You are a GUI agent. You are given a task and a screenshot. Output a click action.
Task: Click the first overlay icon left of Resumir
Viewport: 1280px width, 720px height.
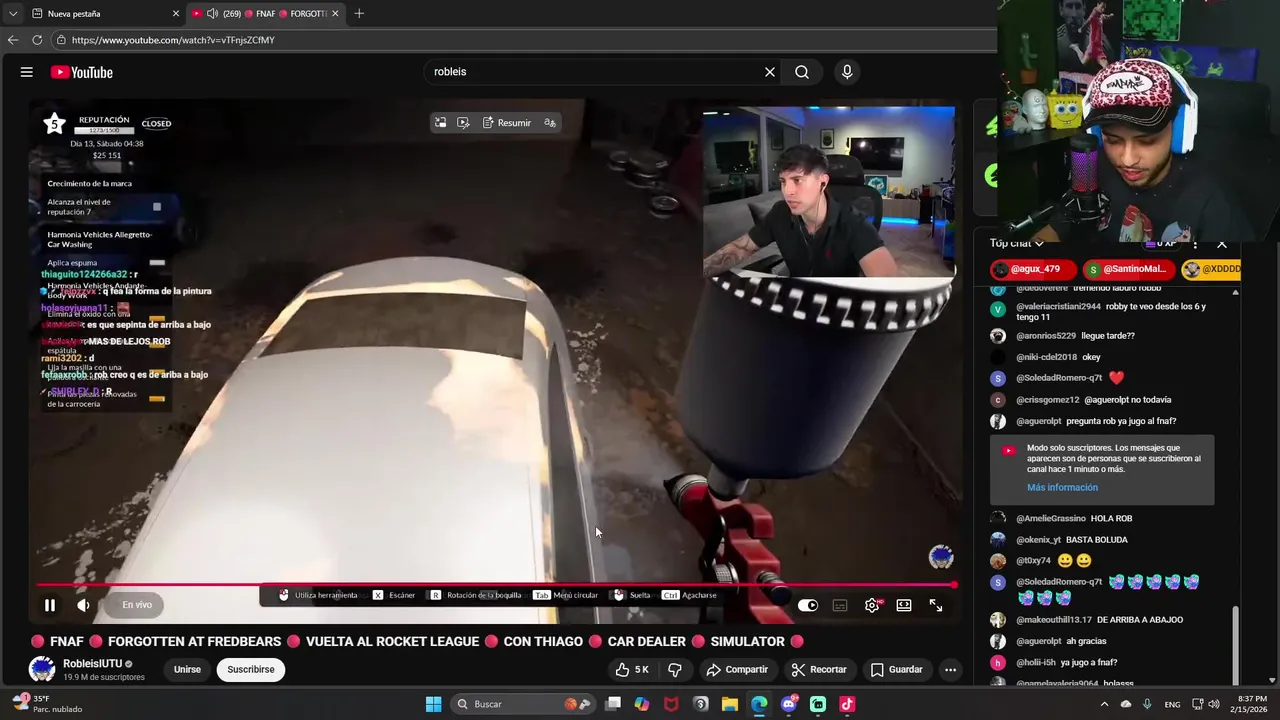click(440, 123)
